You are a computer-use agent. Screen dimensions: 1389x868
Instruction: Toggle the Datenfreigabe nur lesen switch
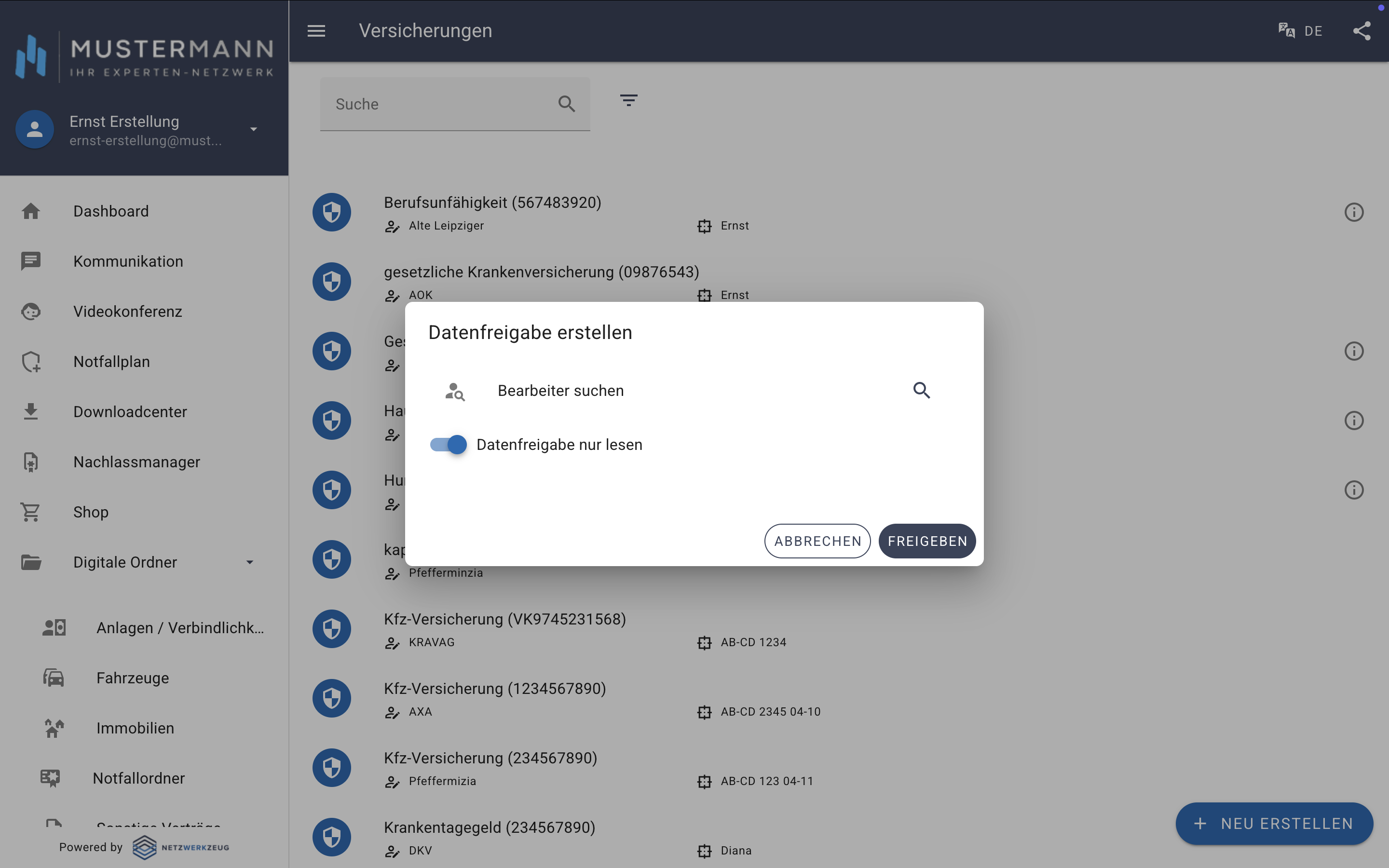[x=448, y=445]
